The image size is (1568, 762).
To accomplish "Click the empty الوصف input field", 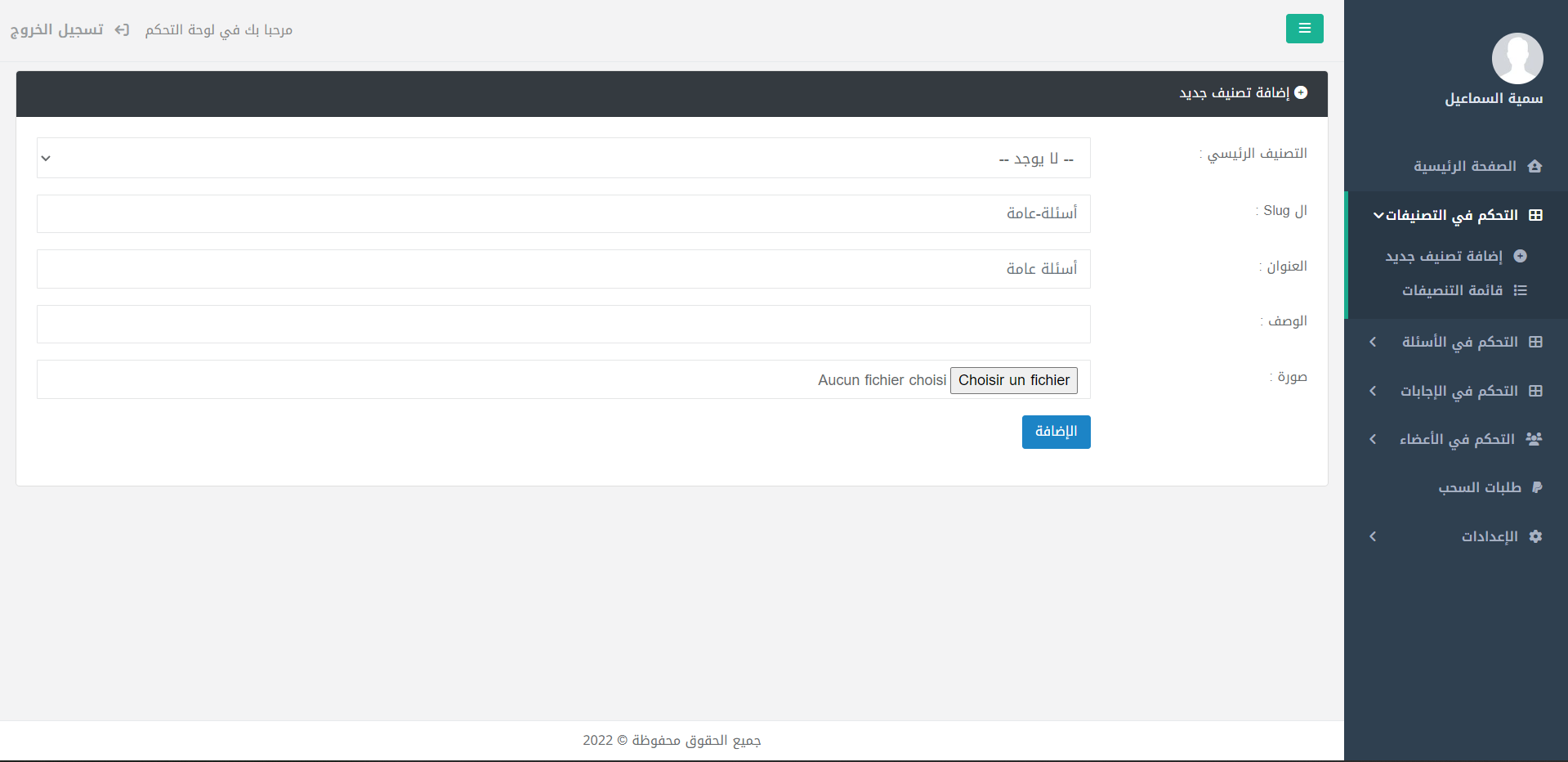I will (564, 324).
